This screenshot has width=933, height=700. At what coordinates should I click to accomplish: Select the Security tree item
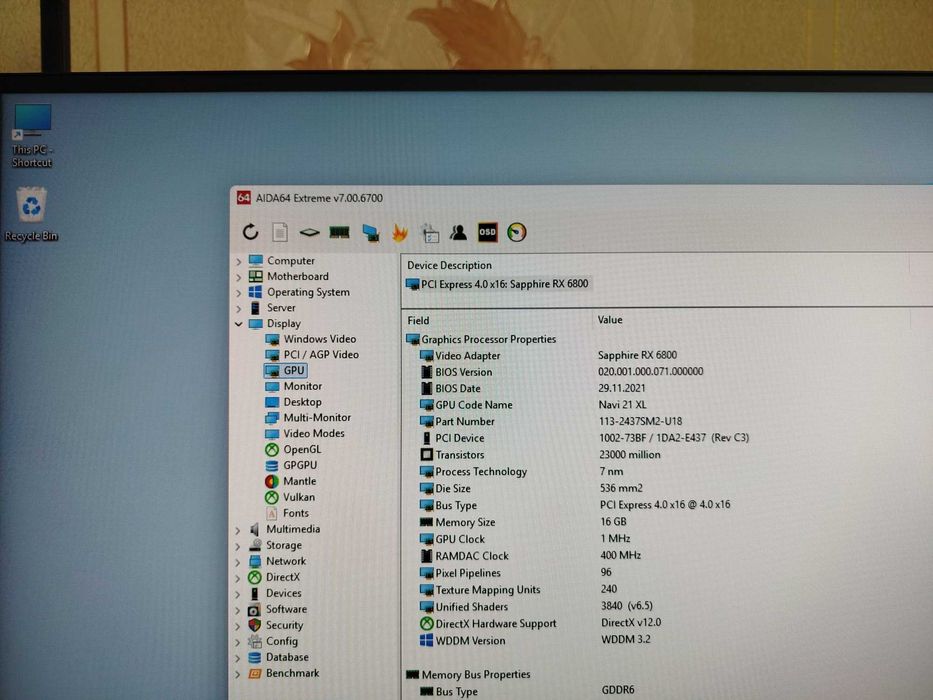(x=275, y=625)
